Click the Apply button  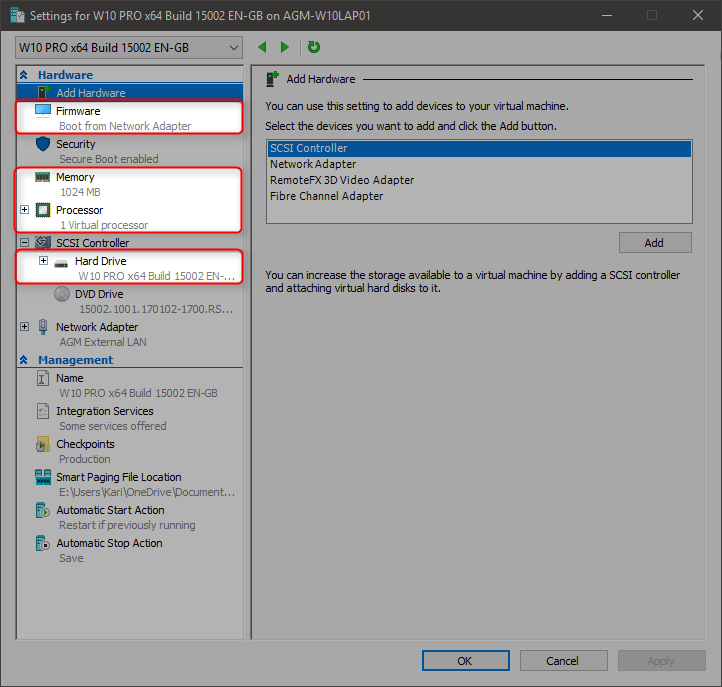[x=661, y=661]
